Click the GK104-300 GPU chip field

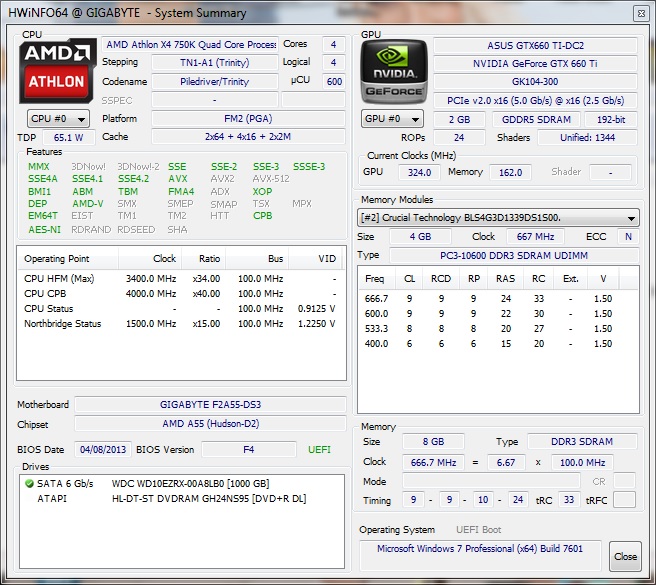click(536, 82)
